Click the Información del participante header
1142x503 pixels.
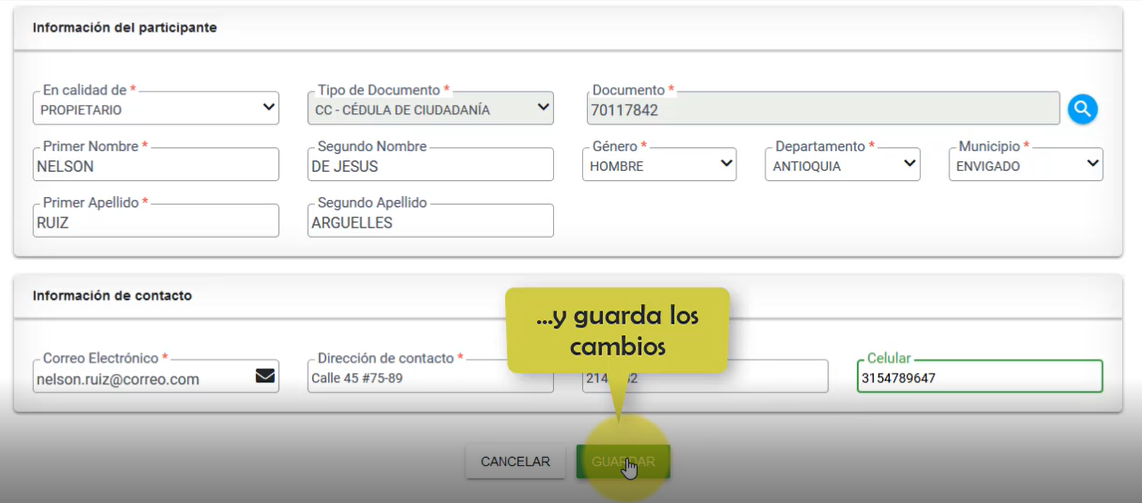pos(125,28)
